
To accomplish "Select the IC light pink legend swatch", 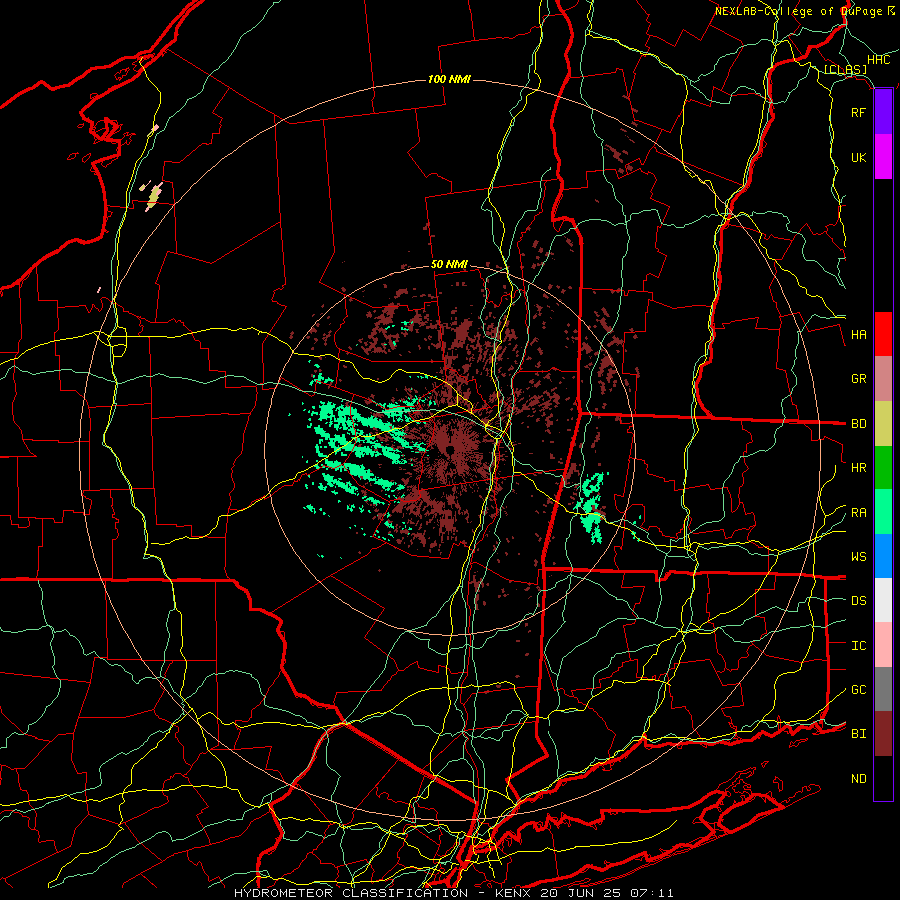I will (883, 645).
